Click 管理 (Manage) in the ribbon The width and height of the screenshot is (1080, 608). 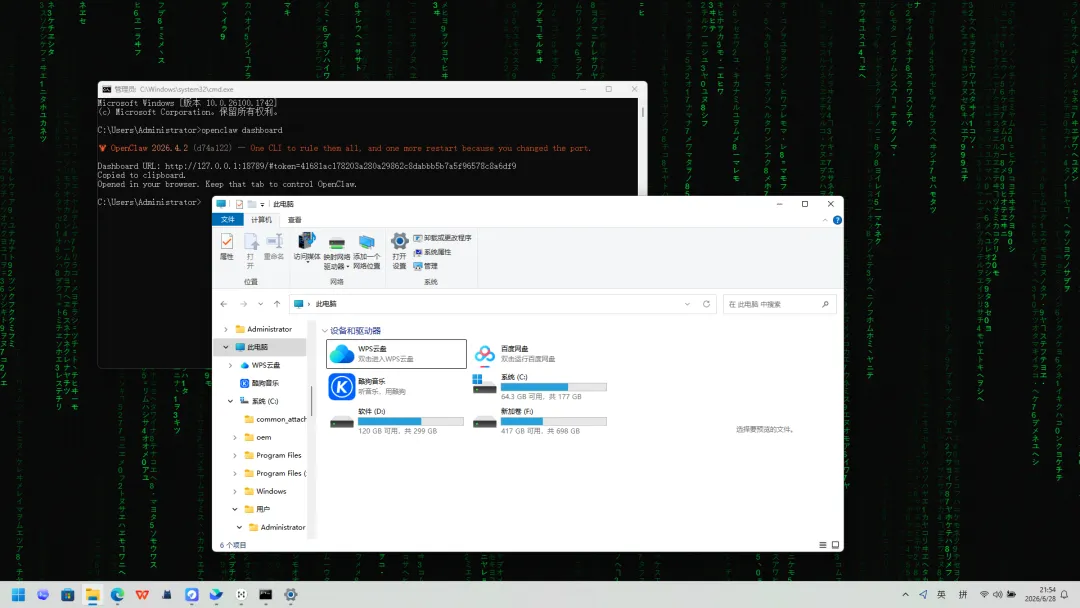425,266
